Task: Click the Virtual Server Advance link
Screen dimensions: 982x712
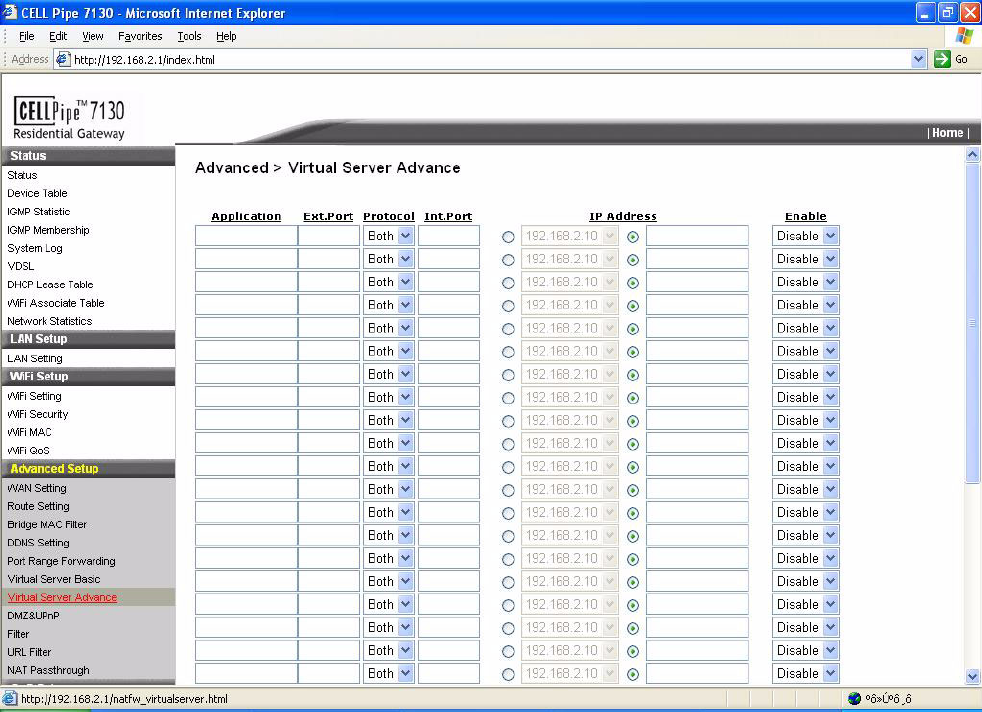Action: (x=62, y=597)
